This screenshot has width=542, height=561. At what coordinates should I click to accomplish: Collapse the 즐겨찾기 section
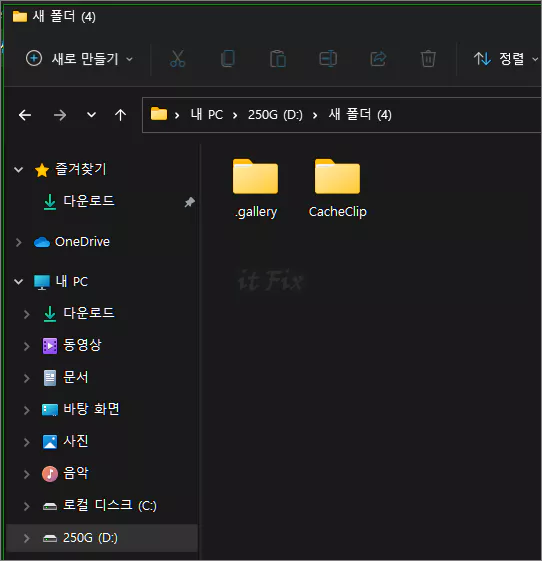[19, 170]
